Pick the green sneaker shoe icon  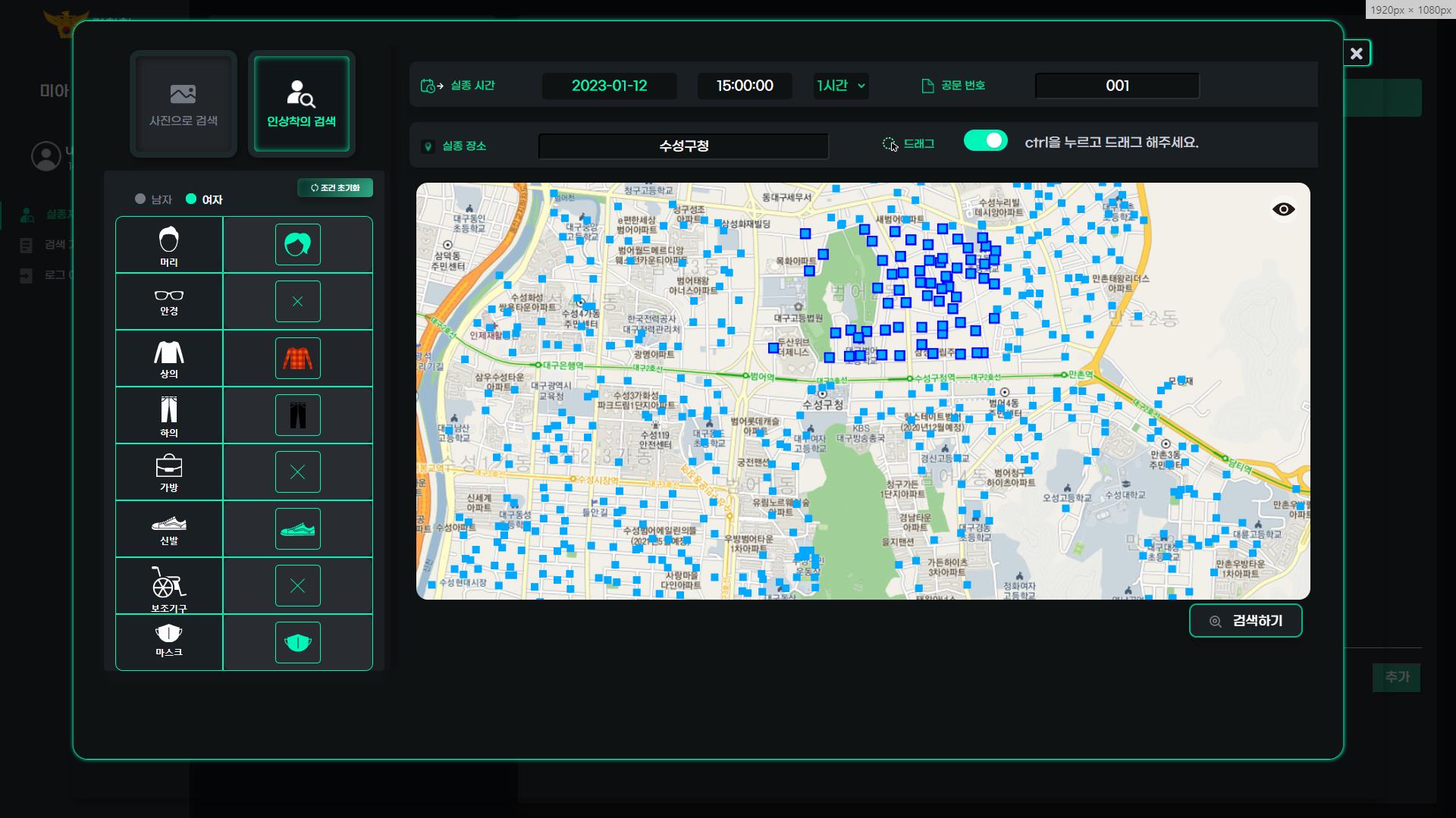(297, 528)
